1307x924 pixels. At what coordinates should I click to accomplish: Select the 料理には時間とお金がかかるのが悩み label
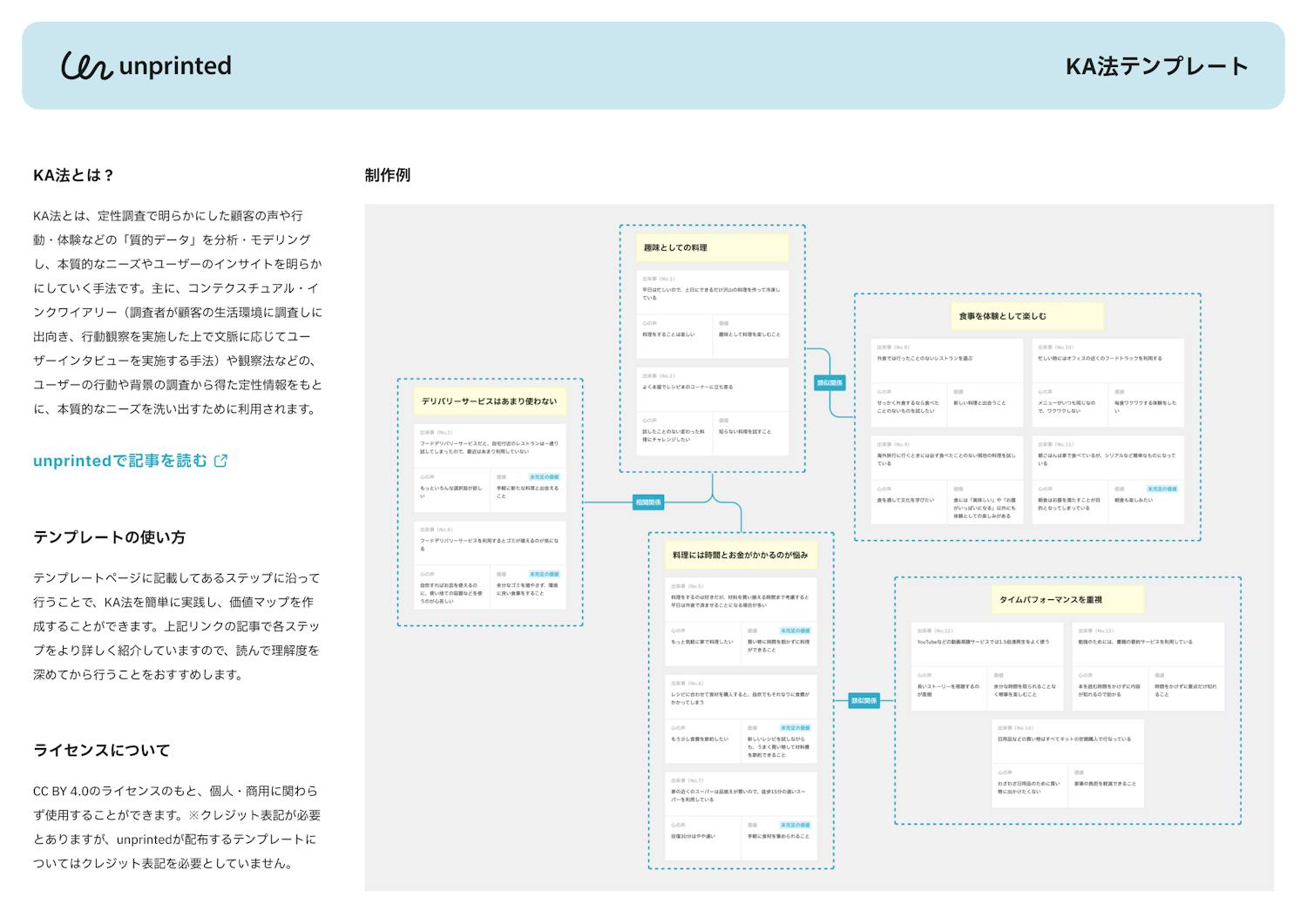pos(741,556)
